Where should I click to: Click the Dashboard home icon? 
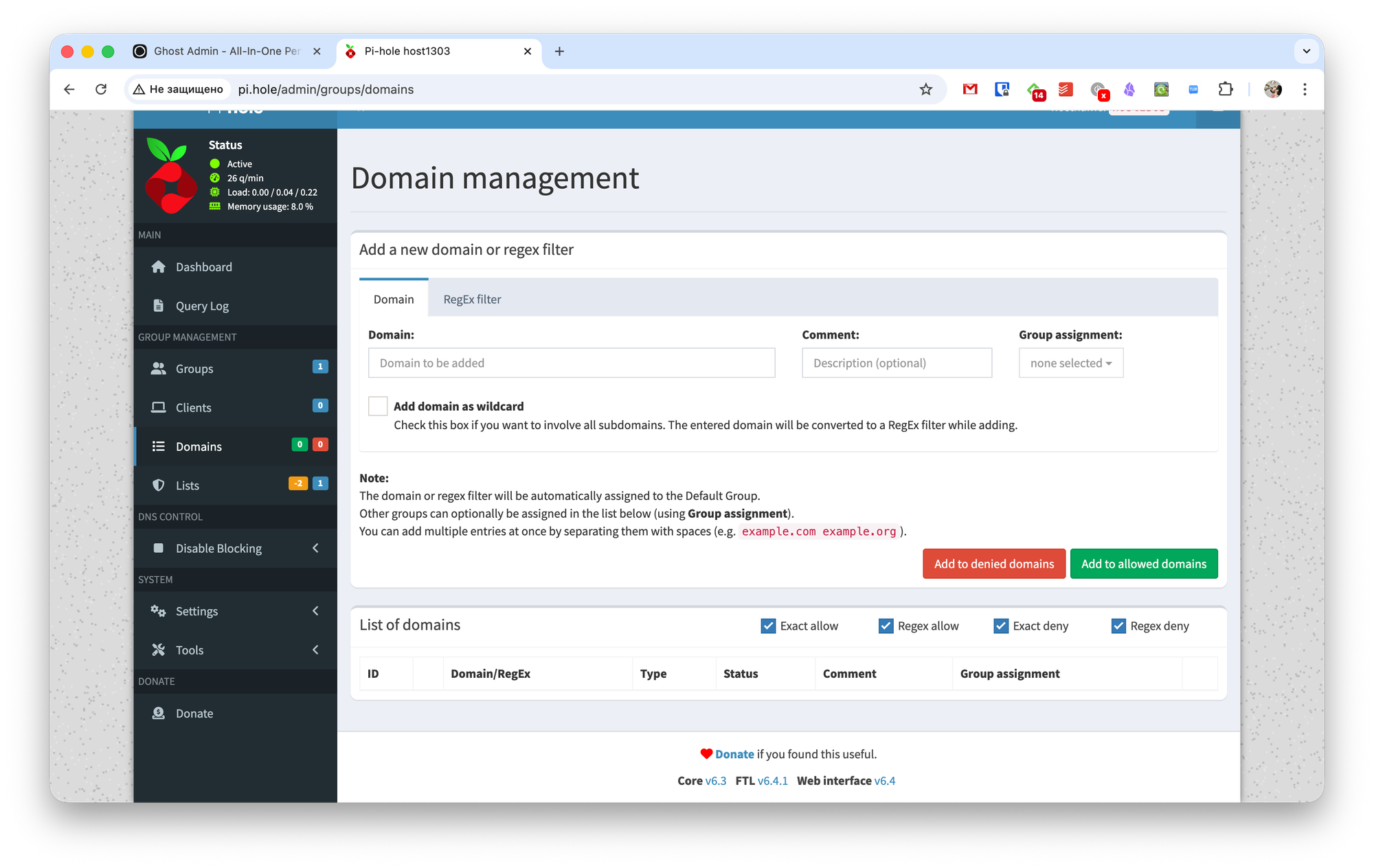pos(159,267)
